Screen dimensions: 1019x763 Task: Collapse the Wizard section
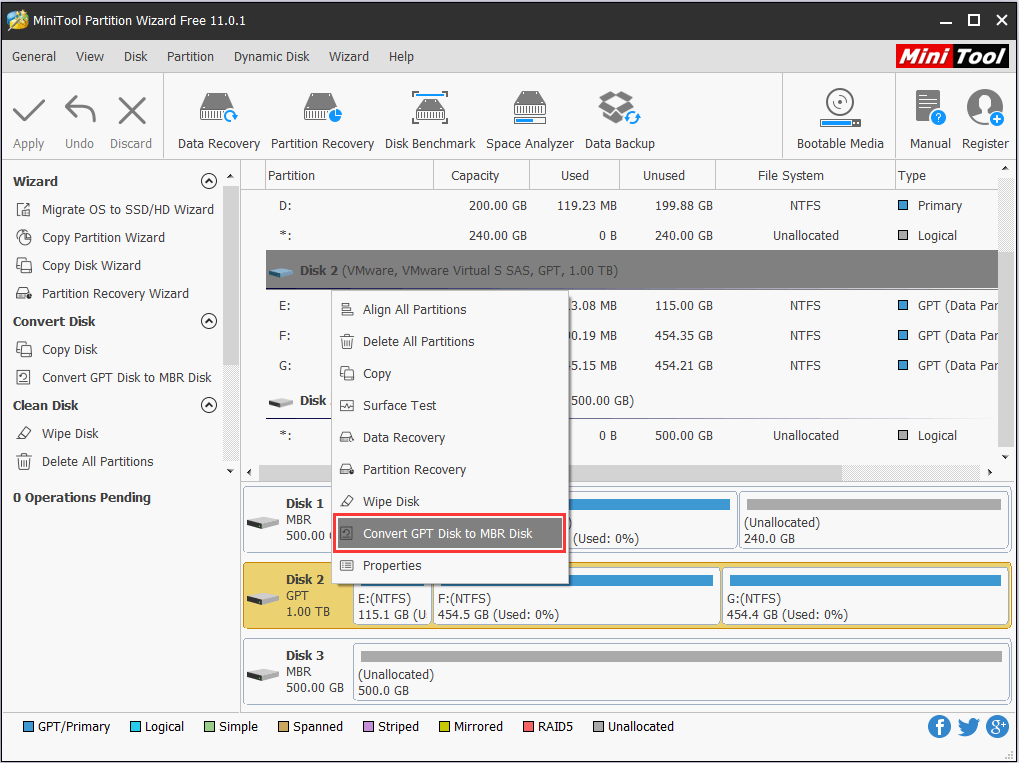(x=209, y=181)
